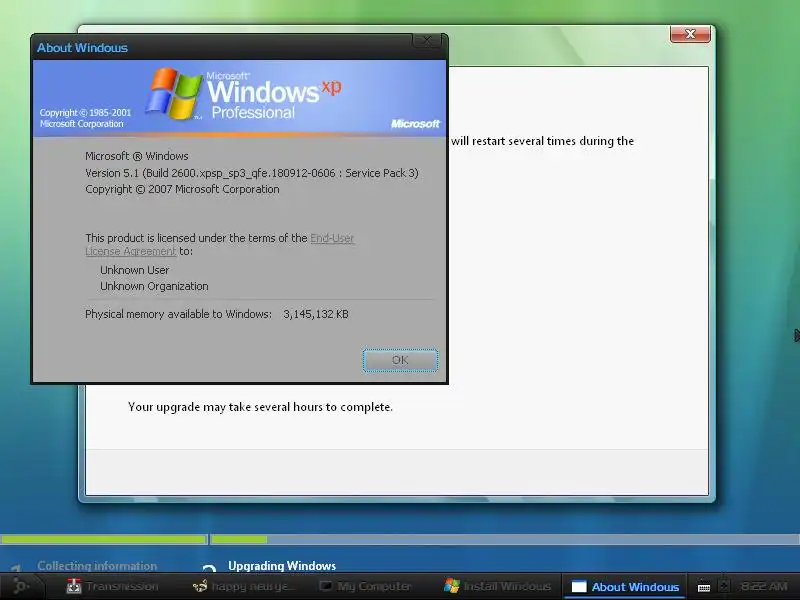The image size is (800, 600).
Task: Click the Version 5.1 build text line
Action: [x=252, y=173]
